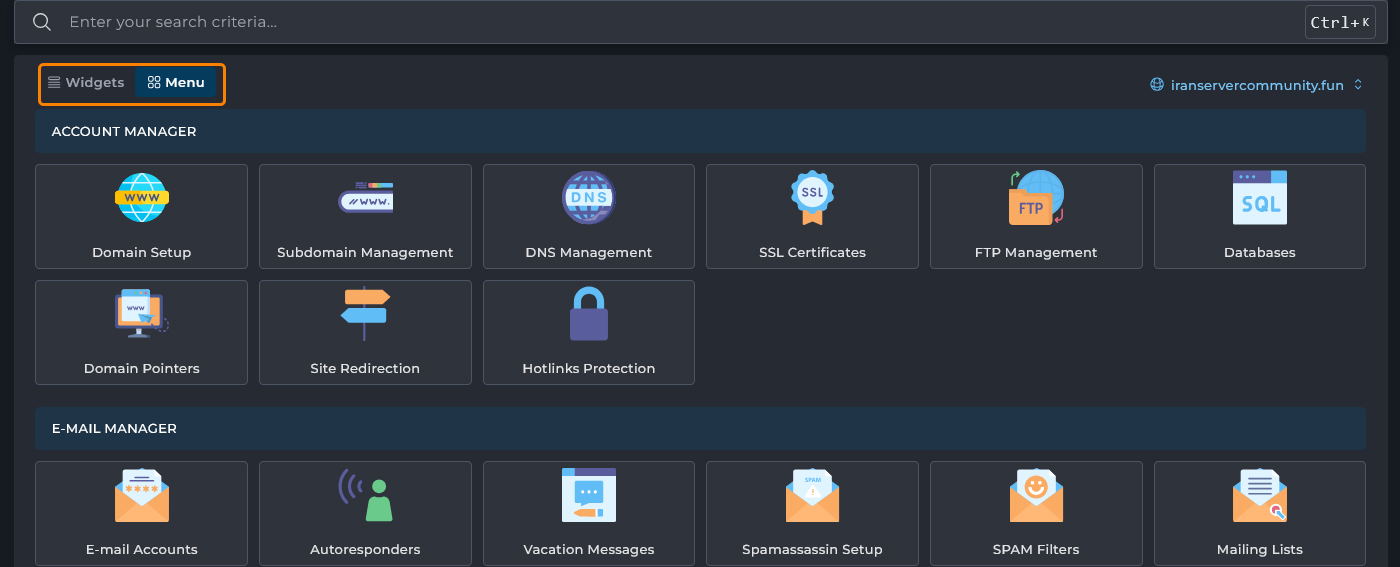Open the Databases SQL icon
The width and height of the screenshot is (1400, 567).
coord(1259,198)
